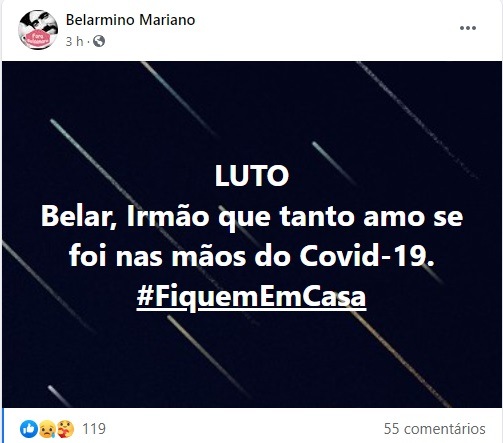Click the globe public privacy icon

pyautogui.click(x=99, y=41)
